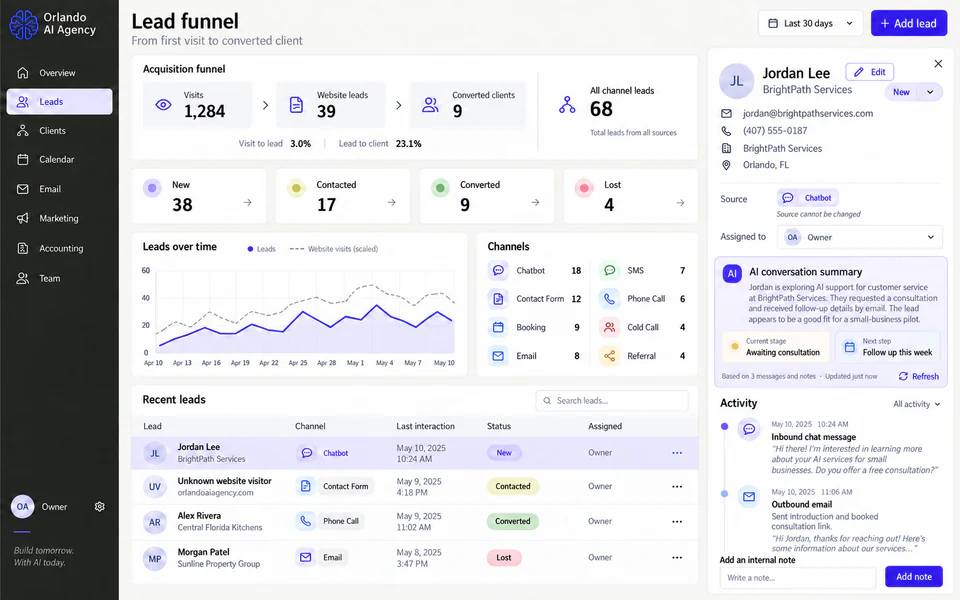960x600 pixels.
Task: Click the email icon in Jordan Lee's details
Action: click(726, 113)
